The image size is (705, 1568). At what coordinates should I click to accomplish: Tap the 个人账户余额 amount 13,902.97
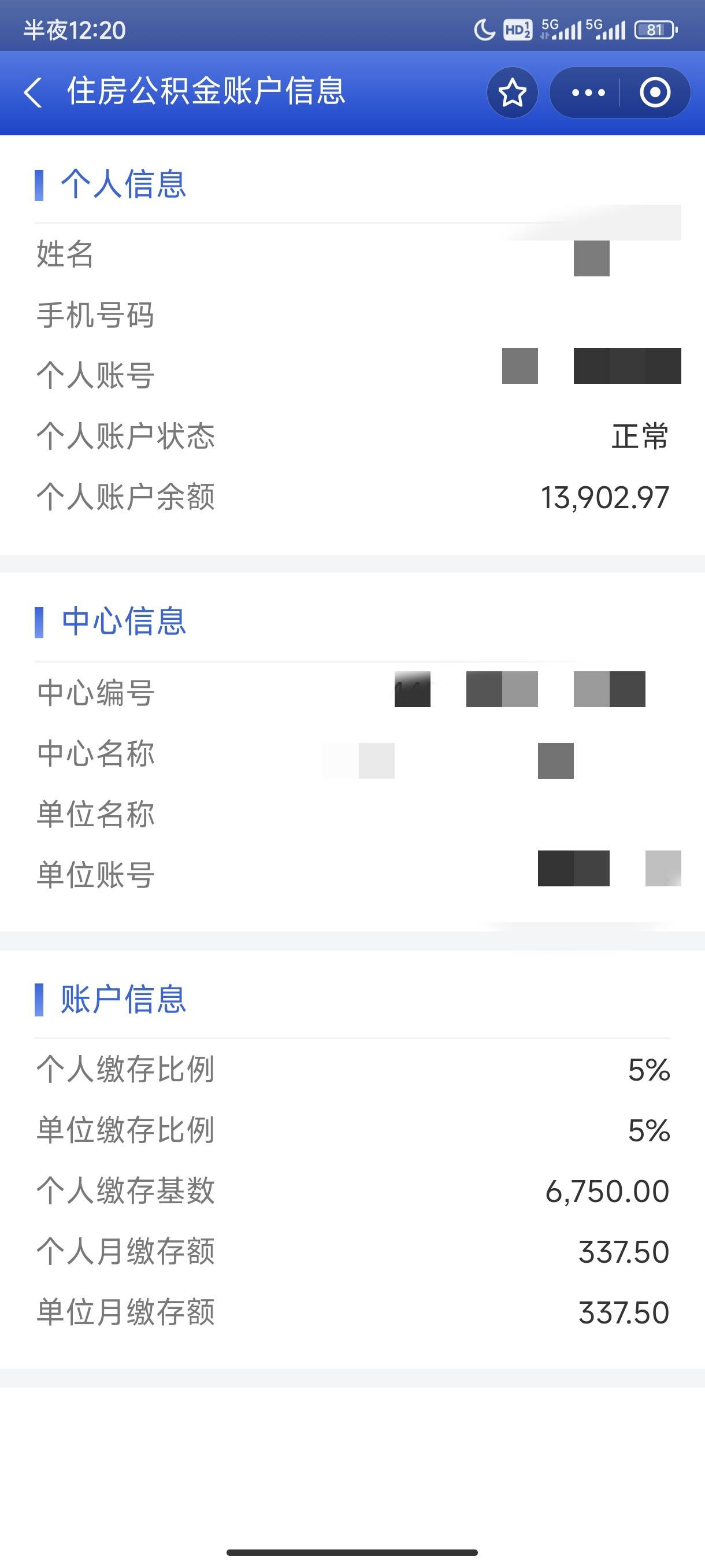604,497
